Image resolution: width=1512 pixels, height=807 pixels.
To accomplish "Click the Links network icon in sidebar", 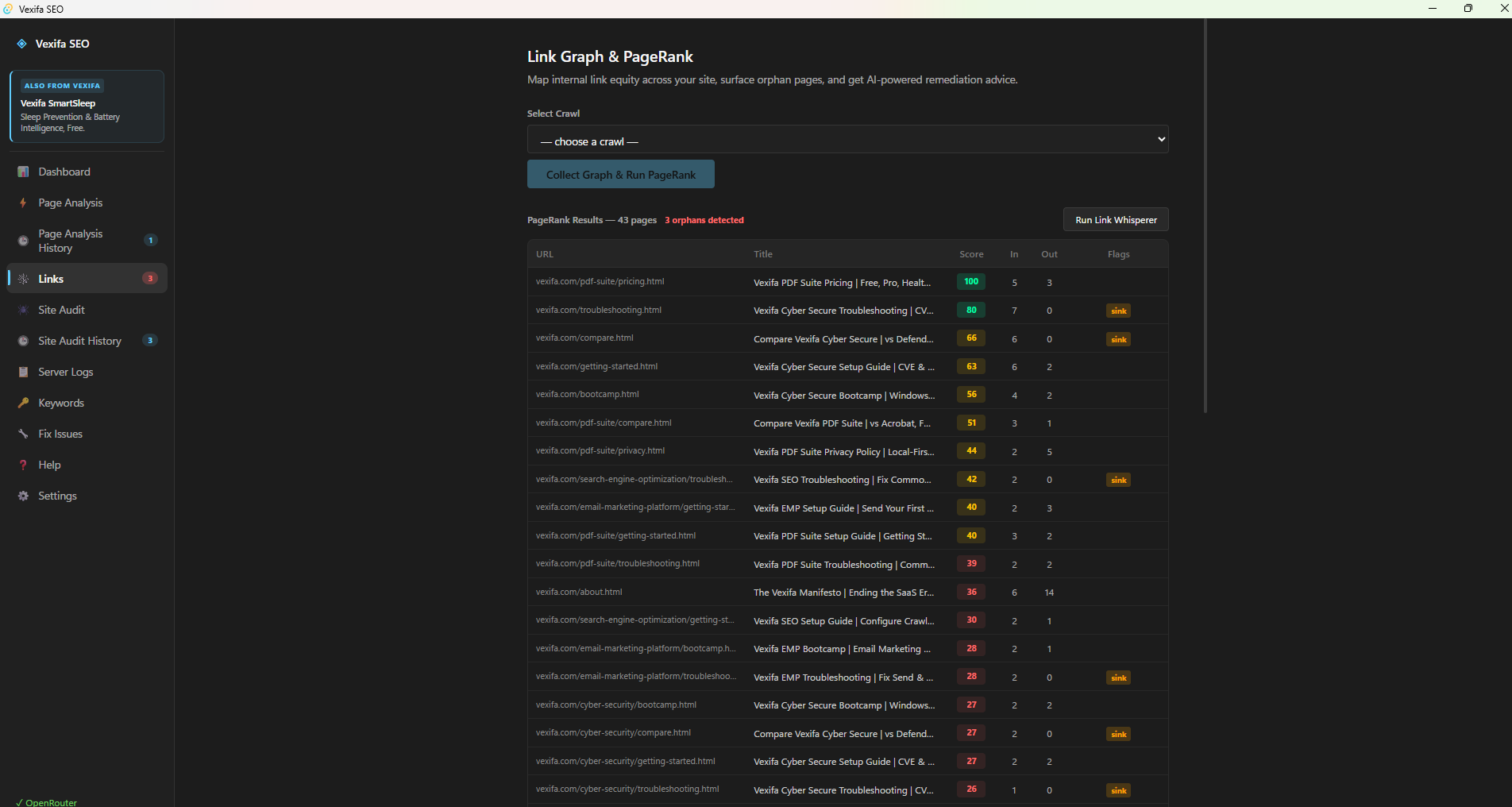I will (23, 279).
